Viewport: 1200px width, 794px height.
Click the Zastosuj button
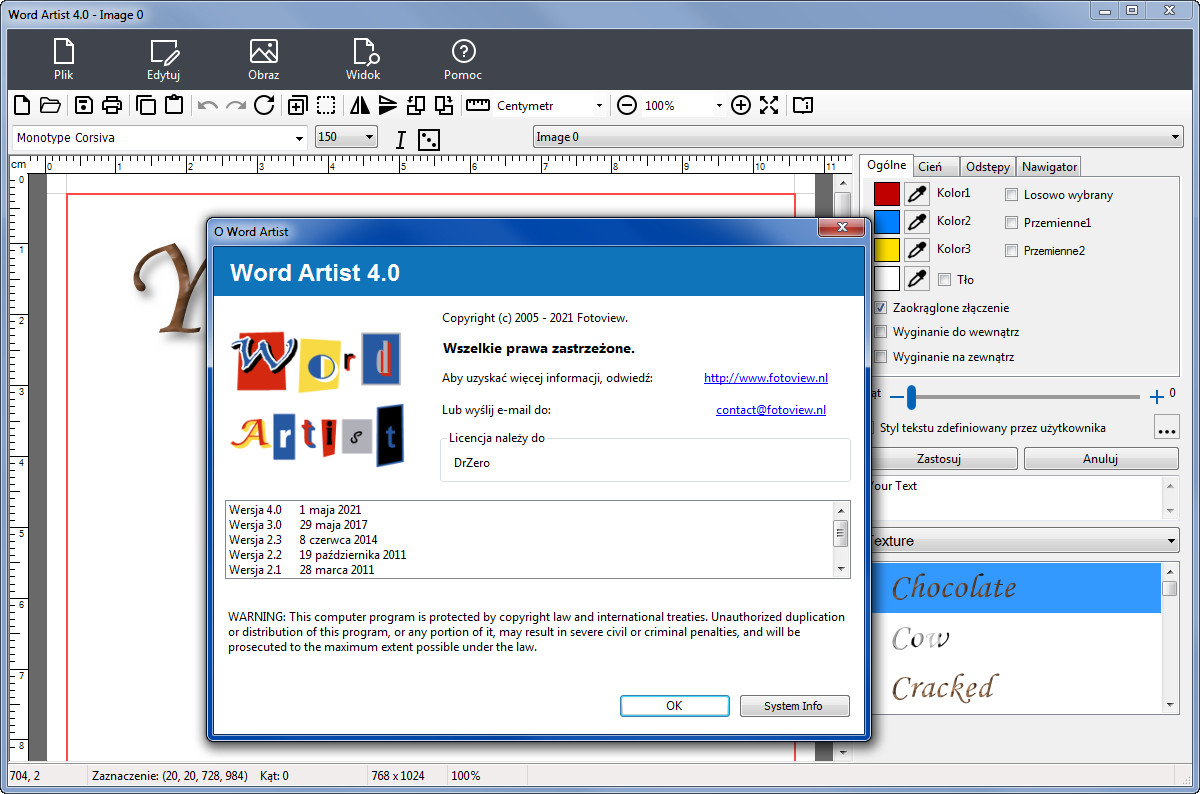[945, 459]
